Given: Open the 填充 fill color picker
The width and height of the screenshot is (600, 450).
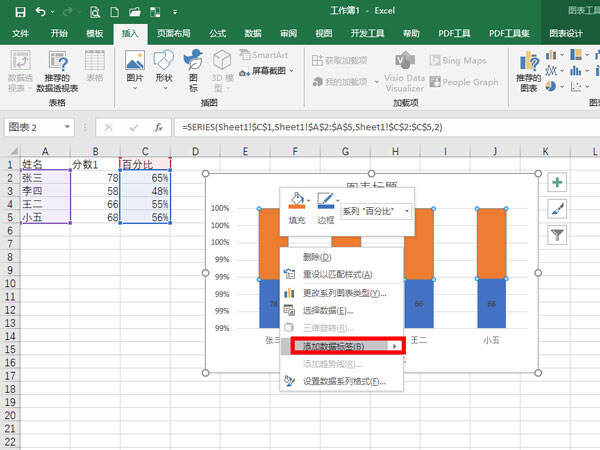Looking at the screenshot, I should pos(297,208).
